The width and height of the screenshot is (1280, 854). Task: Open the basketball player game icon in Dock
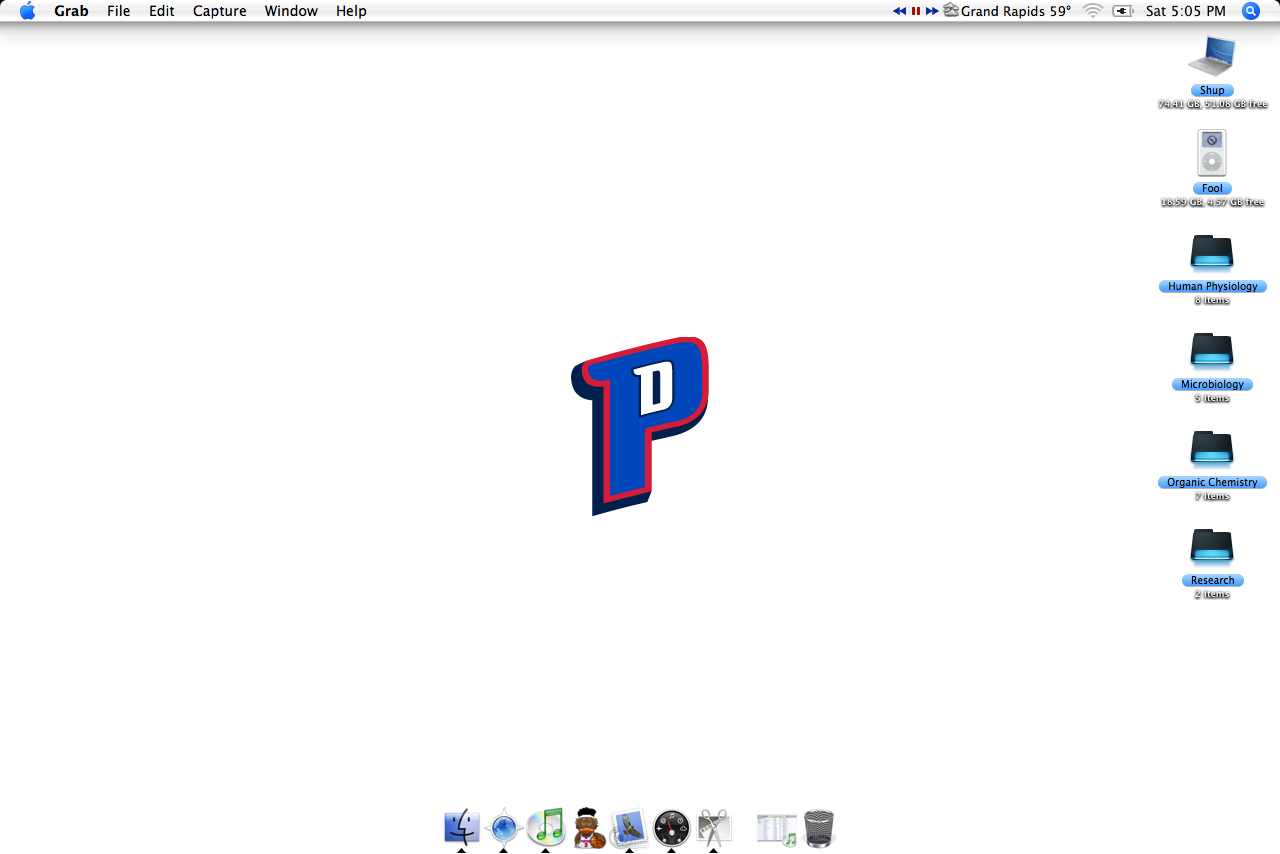tap(588, 829)
